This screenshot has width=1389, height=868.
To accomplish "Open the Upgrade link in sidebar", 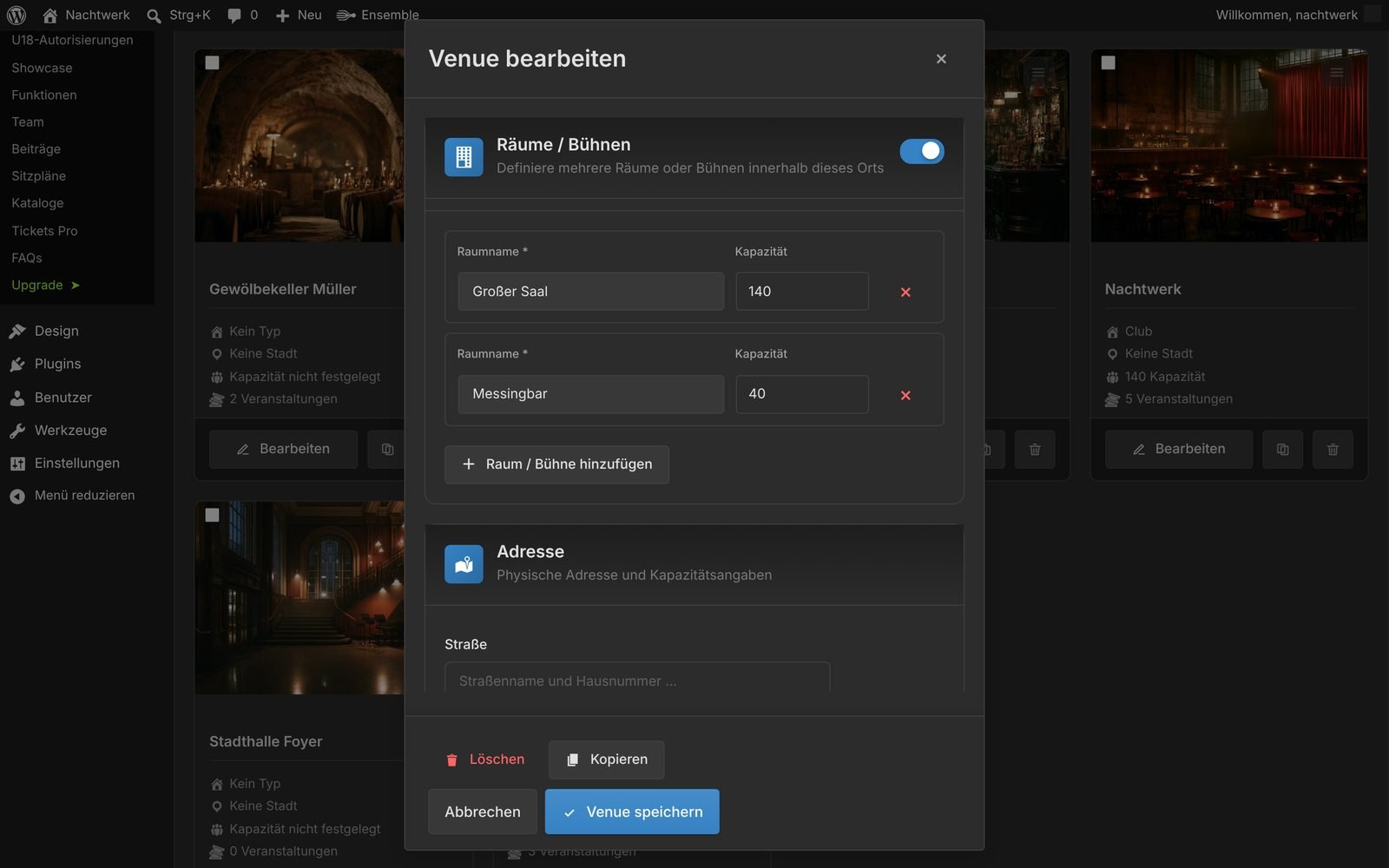I will point(45,285).
